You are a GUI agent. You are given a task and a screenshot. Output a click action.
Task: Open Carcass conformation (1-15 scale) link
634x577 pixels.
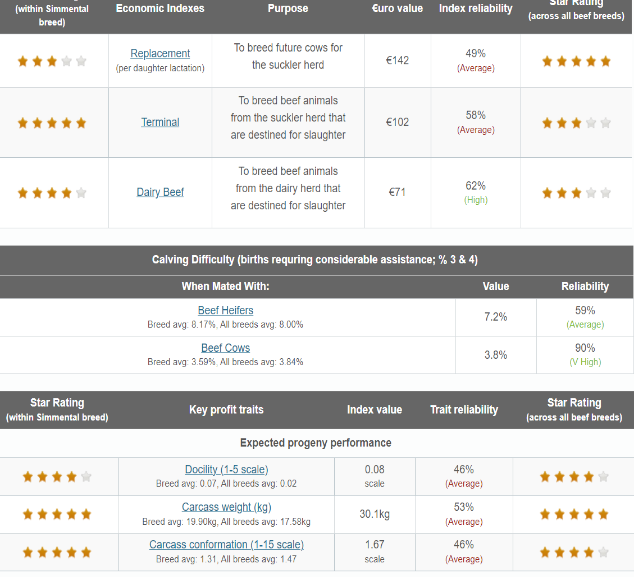pos(226,545)
